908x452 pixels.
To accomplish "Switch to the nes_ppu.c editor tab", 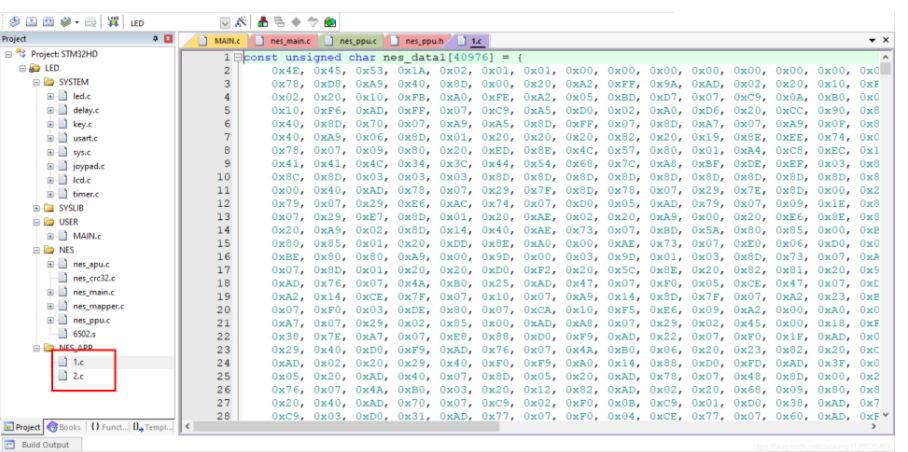I will coord(351,41).
